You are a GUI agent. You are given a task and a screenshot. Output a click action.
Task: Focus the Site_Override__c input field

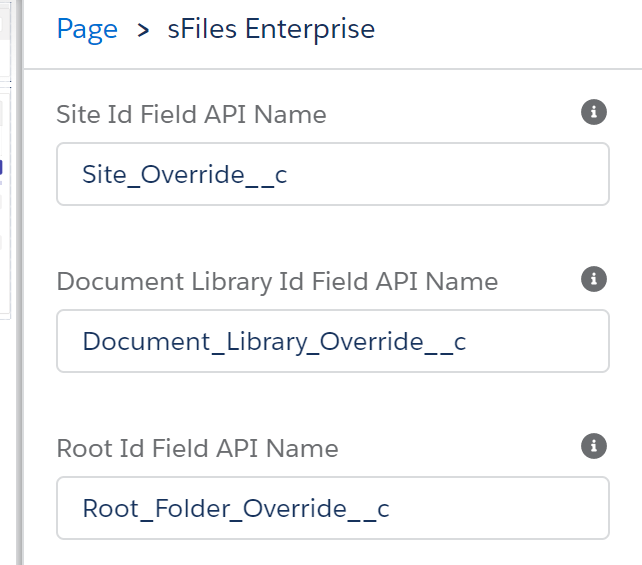point(333,174)
